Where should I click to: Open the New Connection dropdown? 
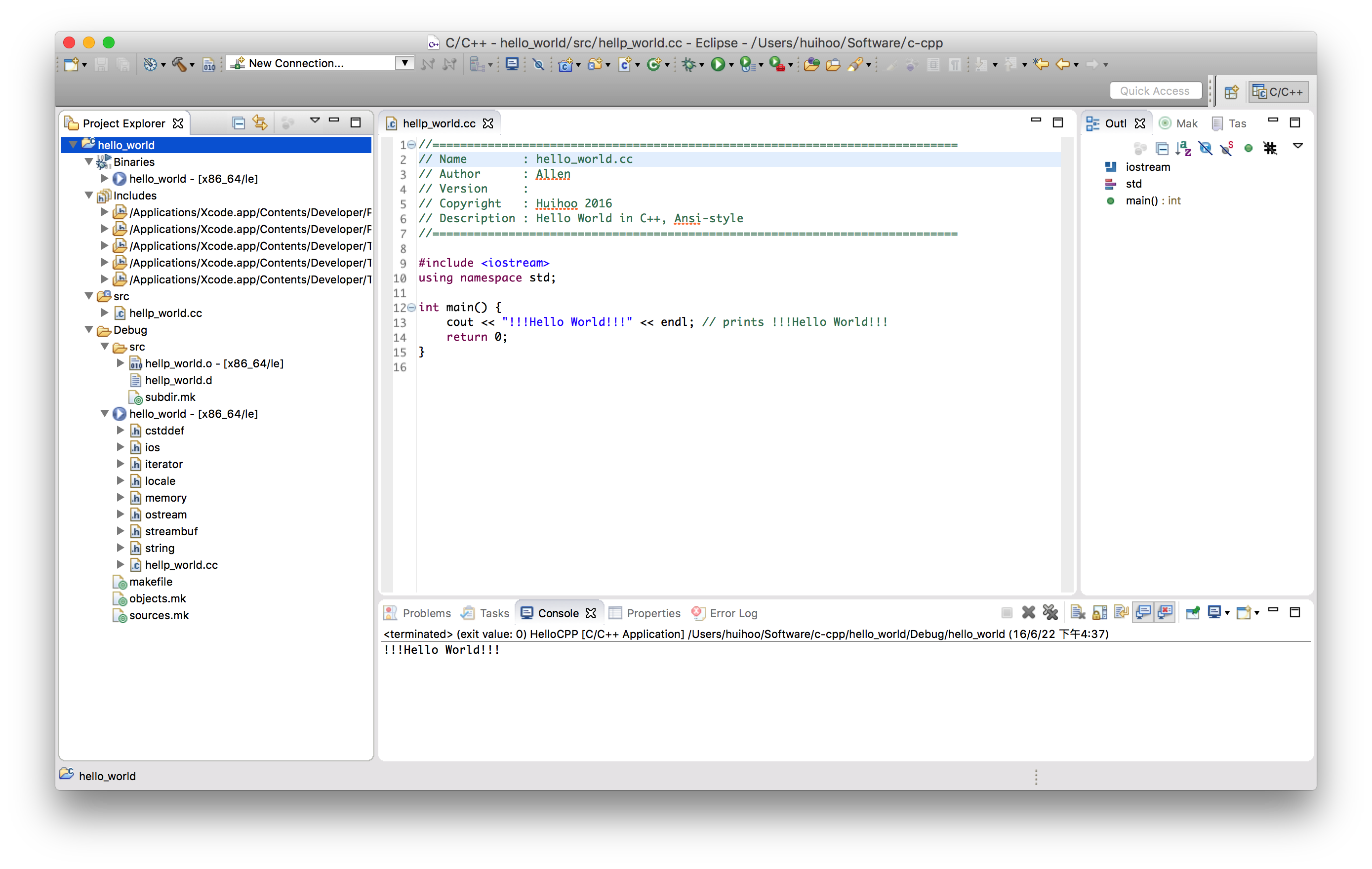tap(404, 63)
